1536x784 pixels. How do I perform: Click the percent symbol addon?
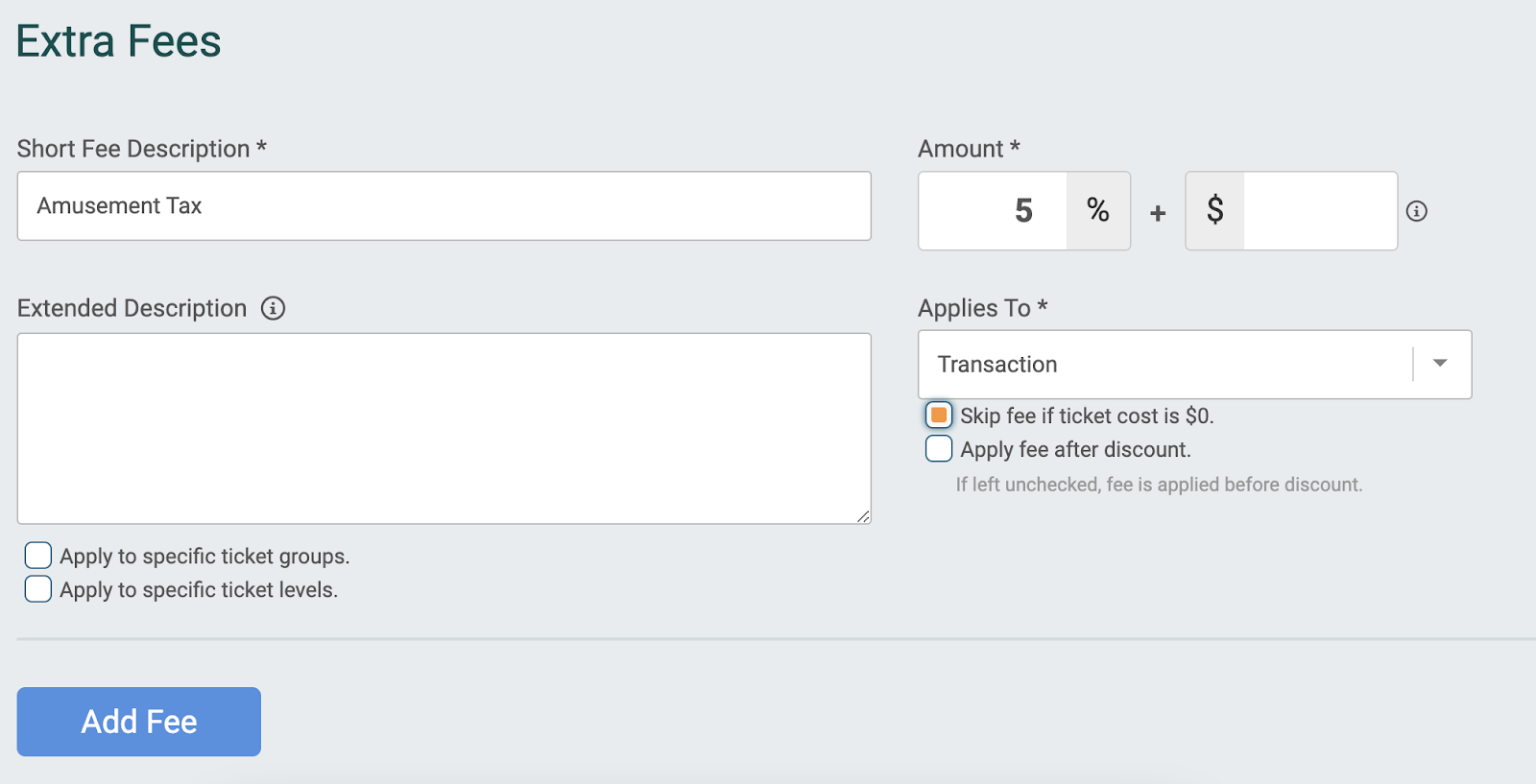[x=1098, y=211]
